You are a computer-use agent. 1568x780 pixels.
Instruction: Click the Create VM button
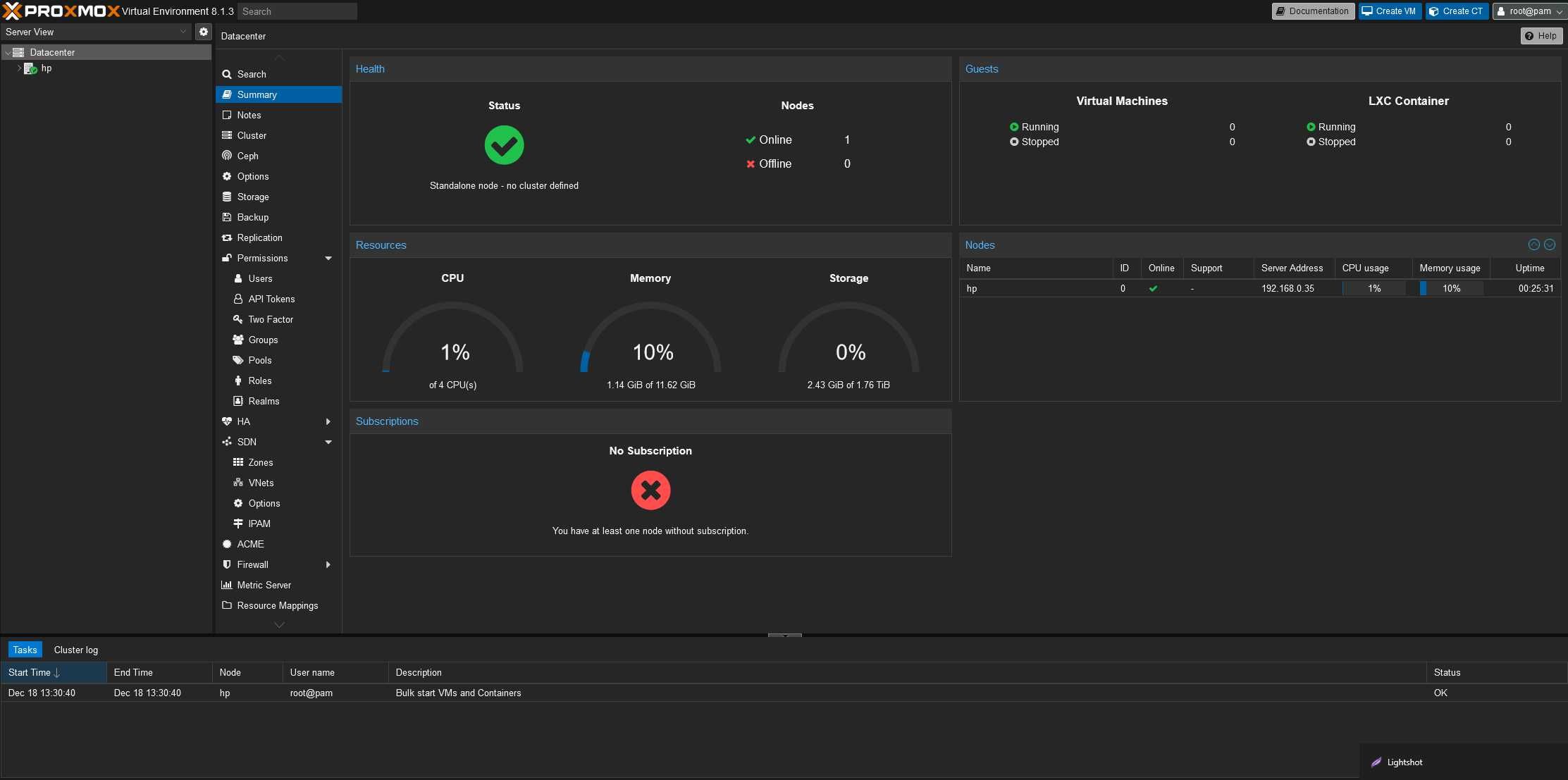1390,11
